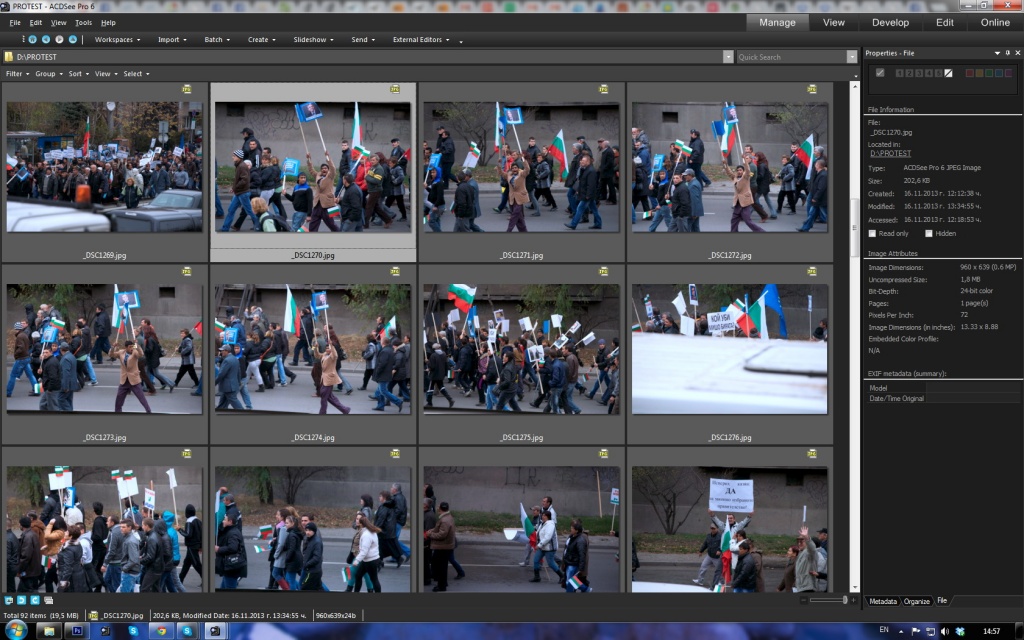Select the _DSC1275.jpg thumbnail

(x=523, y=349)
